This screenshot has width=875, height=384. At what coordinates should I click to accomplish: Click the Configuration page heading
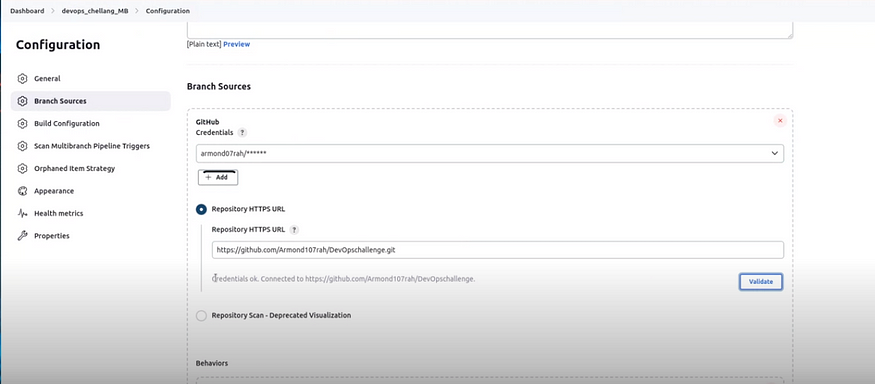(58, 45)
